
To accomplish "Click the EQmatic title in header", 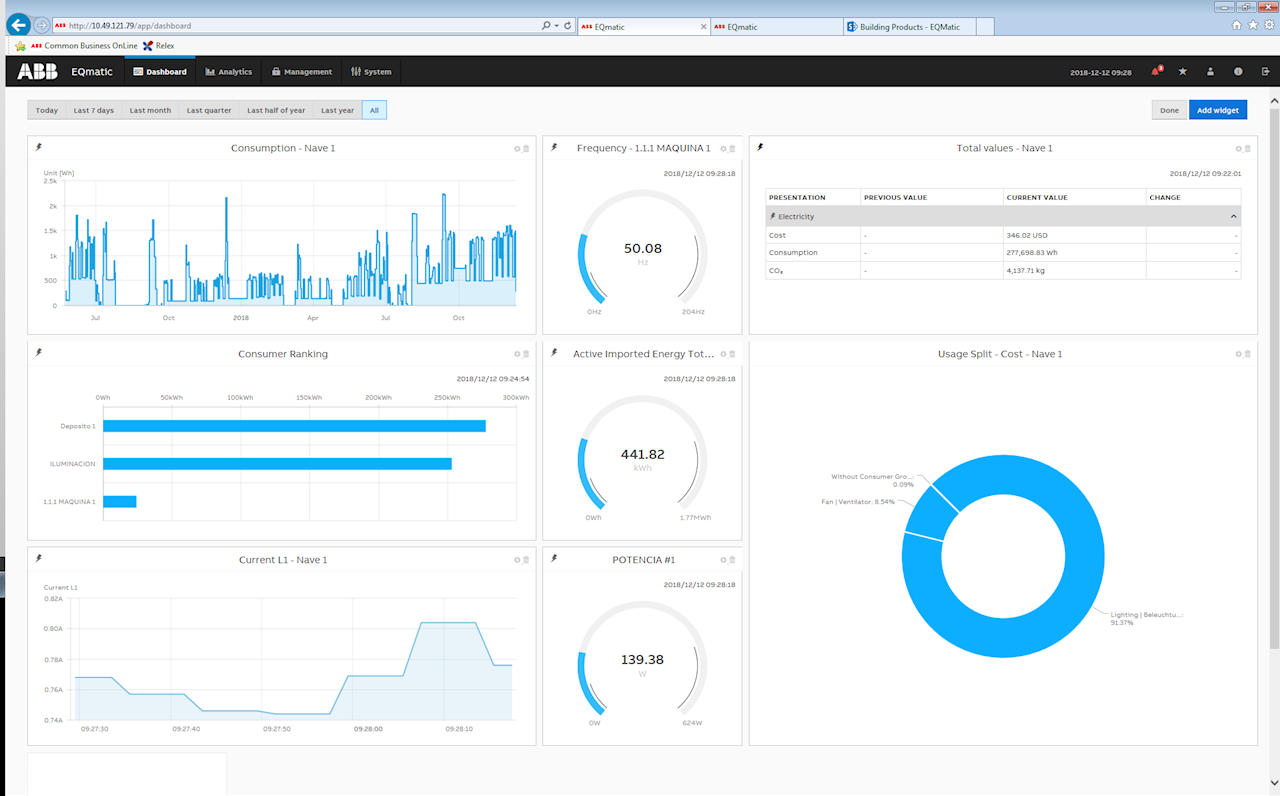I will [92, 71].
